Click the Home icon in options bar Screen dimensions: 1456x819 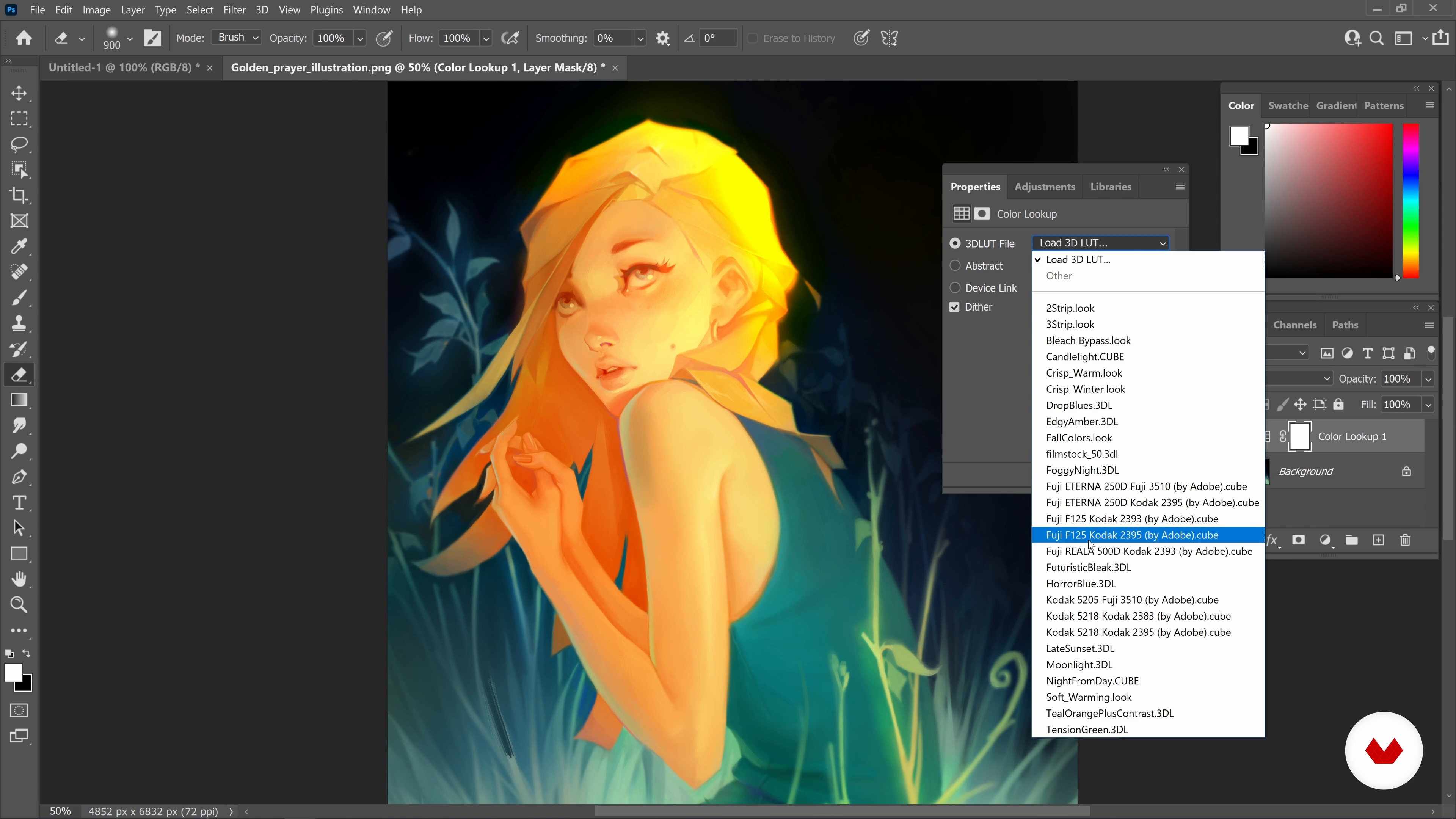pyautogui.click(x=24, y=38)
